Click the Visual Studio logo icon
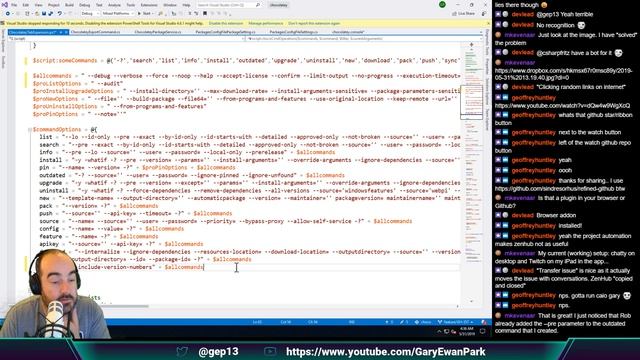640x360 pixels. 5,5
